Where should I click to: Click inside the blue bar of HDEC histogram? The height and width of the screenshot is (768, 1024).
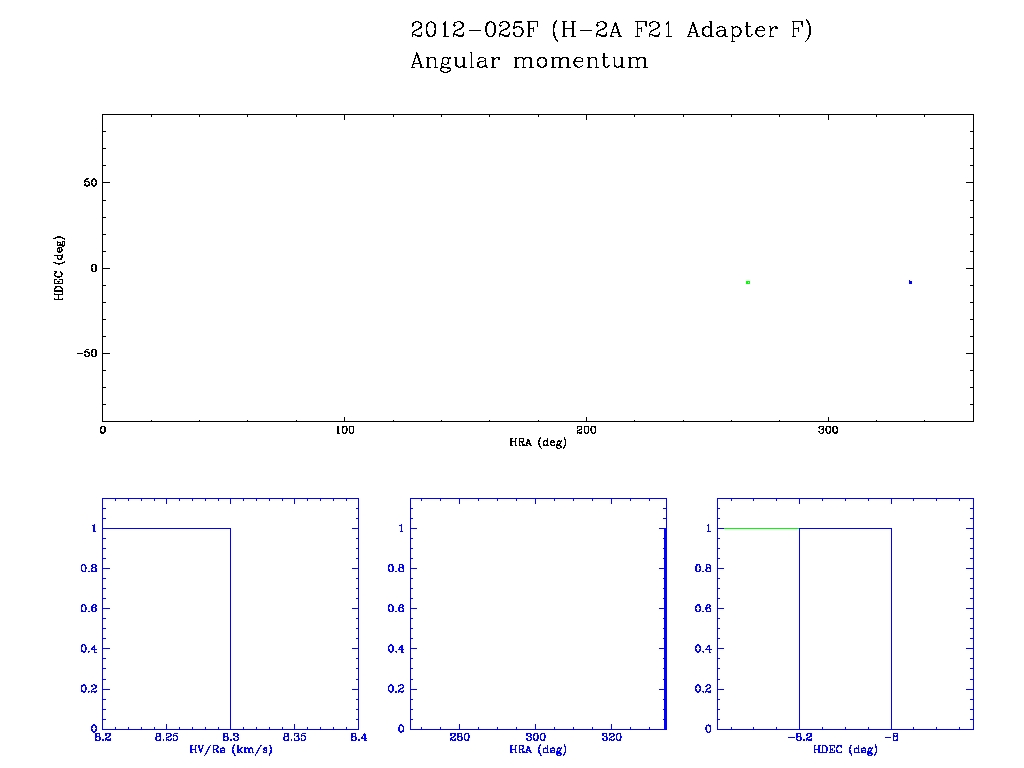pos(845,630)
